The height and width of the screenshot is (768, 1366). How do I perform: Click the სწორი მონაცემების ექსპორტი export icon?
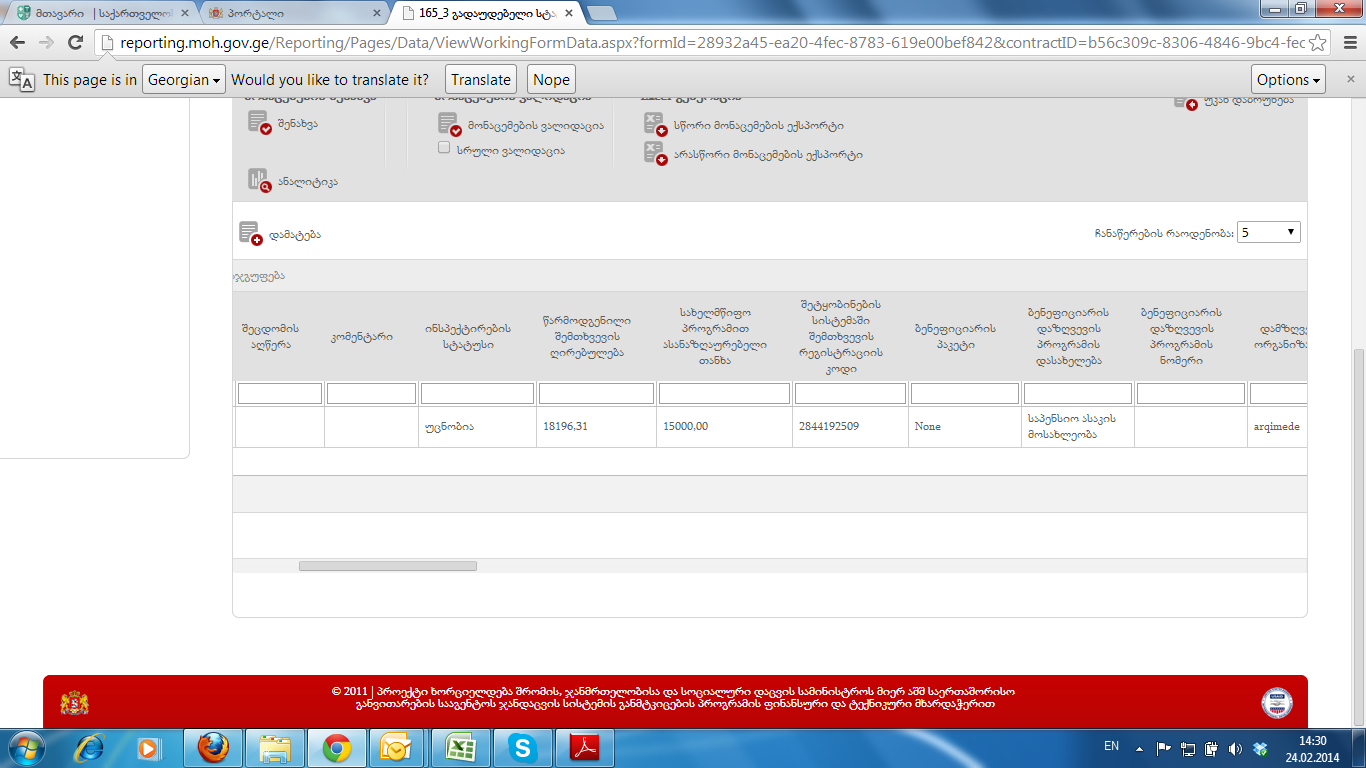click(x=655, y=124)
